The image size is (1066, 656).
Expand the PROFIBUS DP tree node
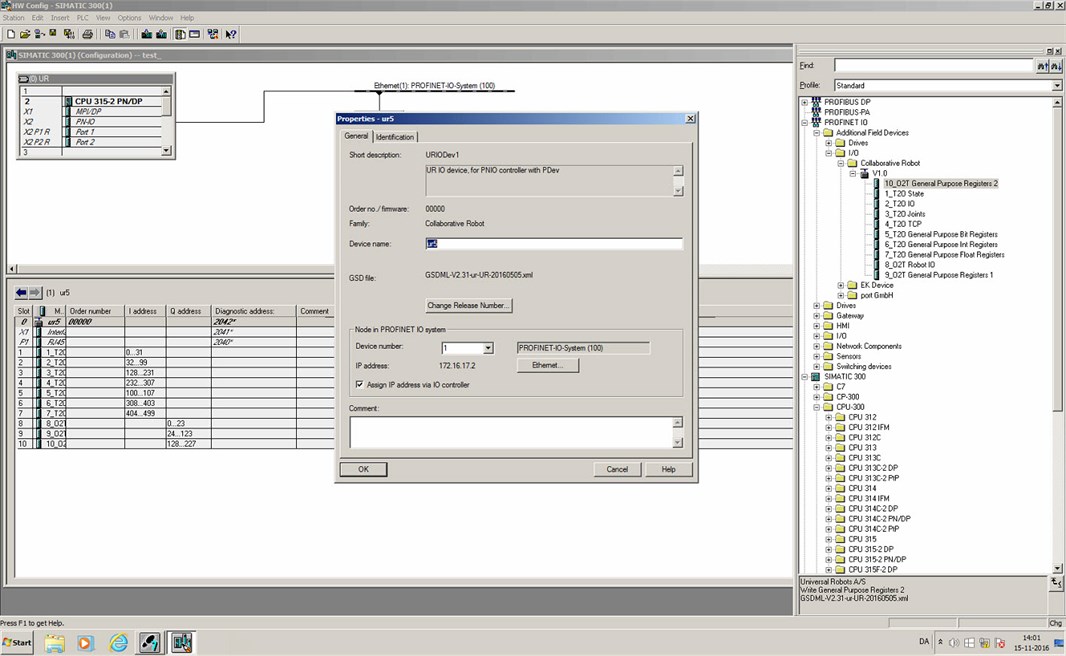[804, 102]
